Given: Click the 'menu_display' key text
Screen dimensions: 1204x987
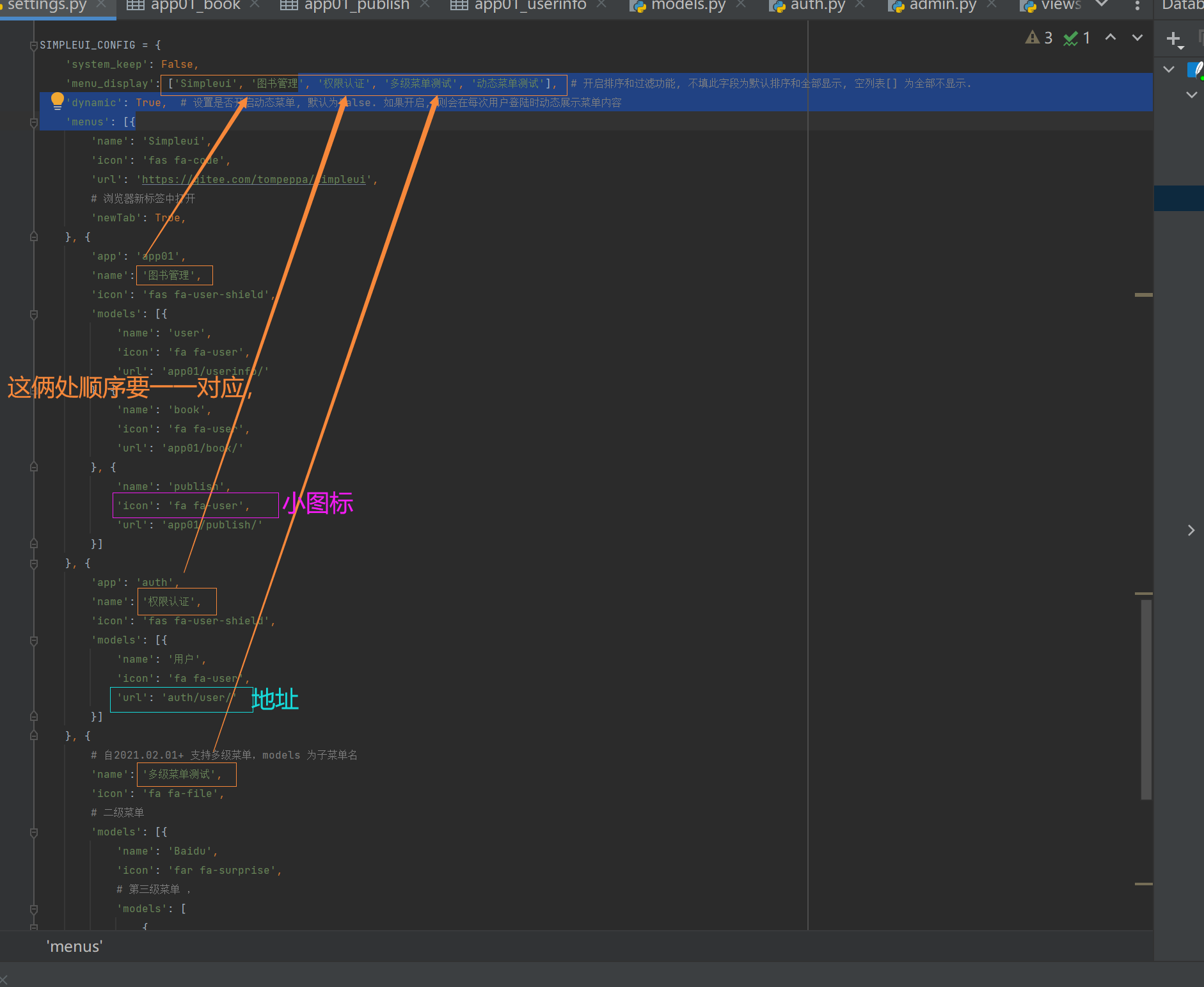Looking at the screenshot, I should click(x=109, y=84).
